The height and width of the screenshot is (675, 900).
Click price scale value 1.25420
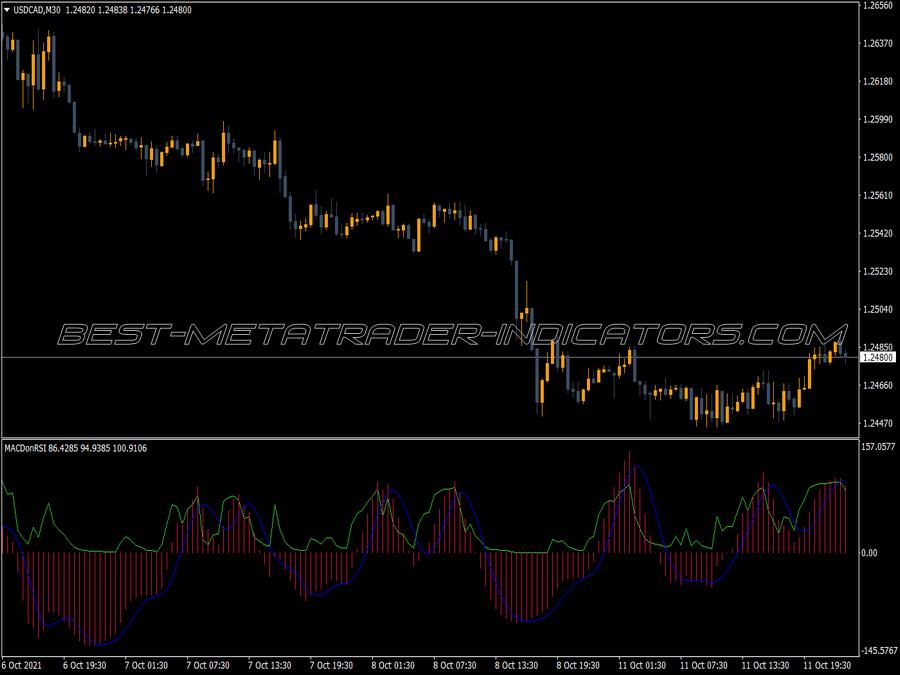878,234
